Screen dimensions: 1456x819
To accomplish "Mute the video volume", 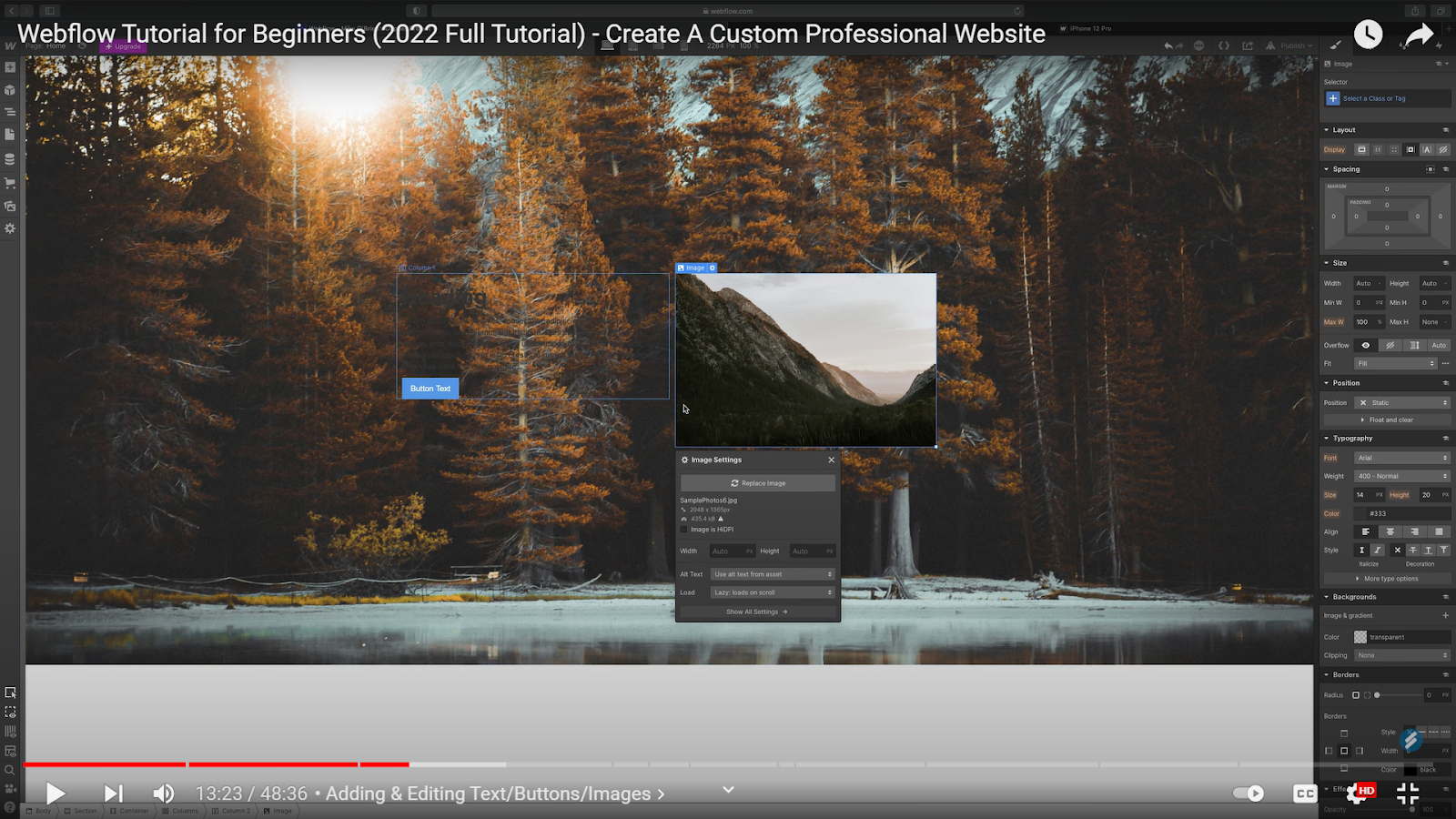I will click(x=164, y=794).
